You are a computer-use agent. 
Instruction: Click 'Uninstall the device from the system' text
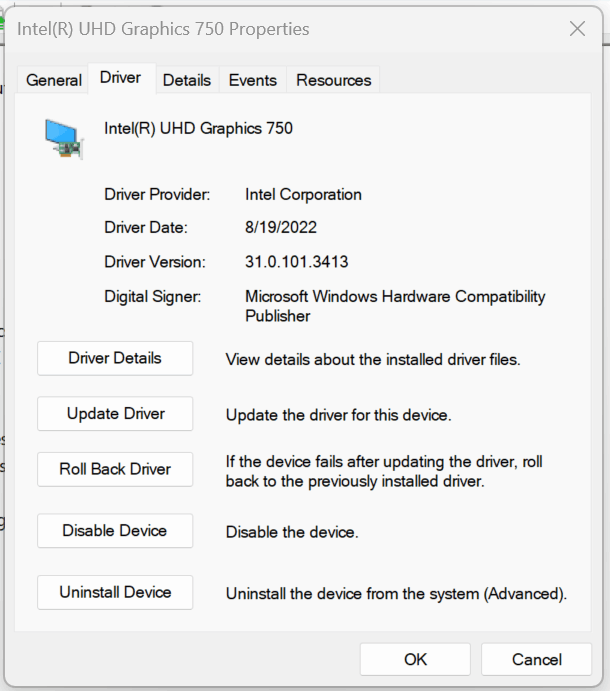(396, 594)
